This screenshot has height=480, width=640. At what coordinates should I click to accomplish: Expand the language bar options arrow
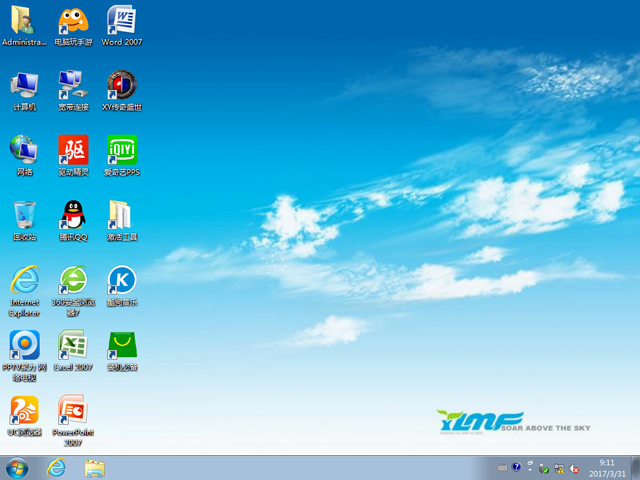(529, 468)
